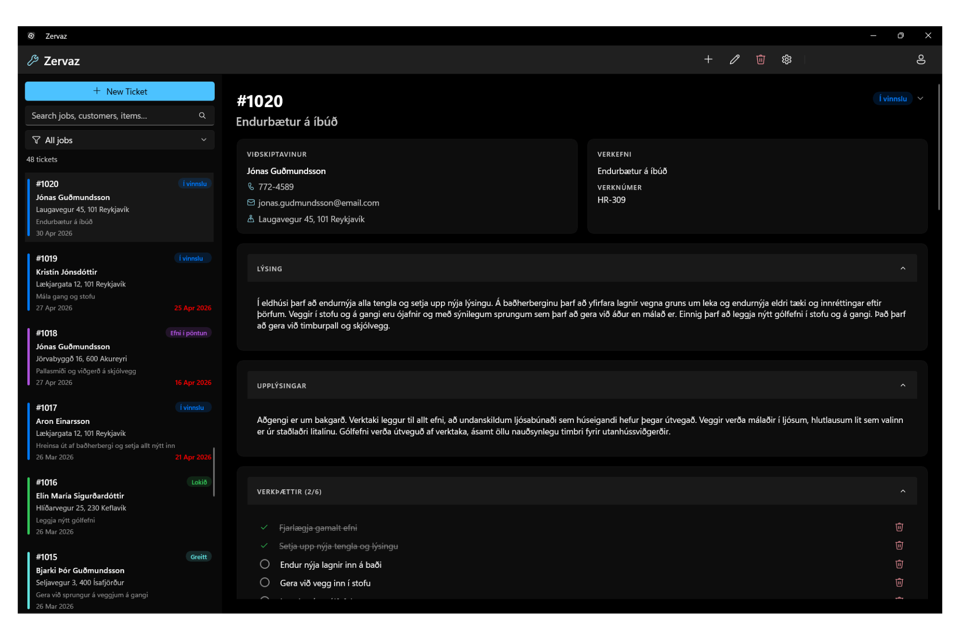This screenshot has height=640, width=960.
Task: Open the All jobs filter dropdown
Action: [x=119, y=140]
